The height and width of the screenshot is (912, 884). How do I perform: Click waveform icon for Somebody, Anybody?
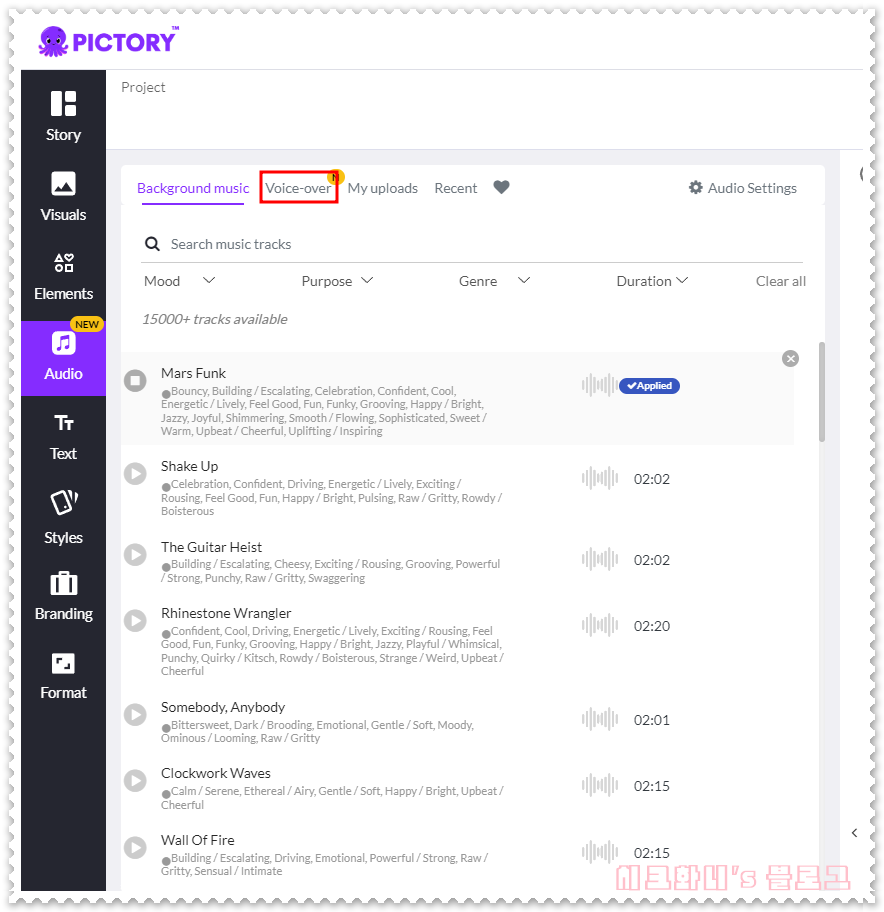[600, 719]
